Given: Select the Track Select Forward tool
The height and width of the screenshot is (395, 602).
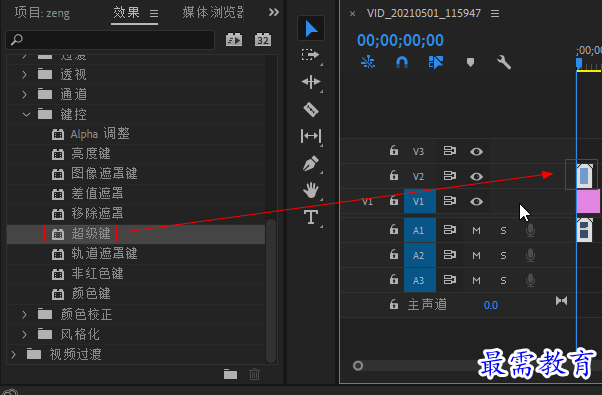Looking at the screenshot, I should (310, 55).
